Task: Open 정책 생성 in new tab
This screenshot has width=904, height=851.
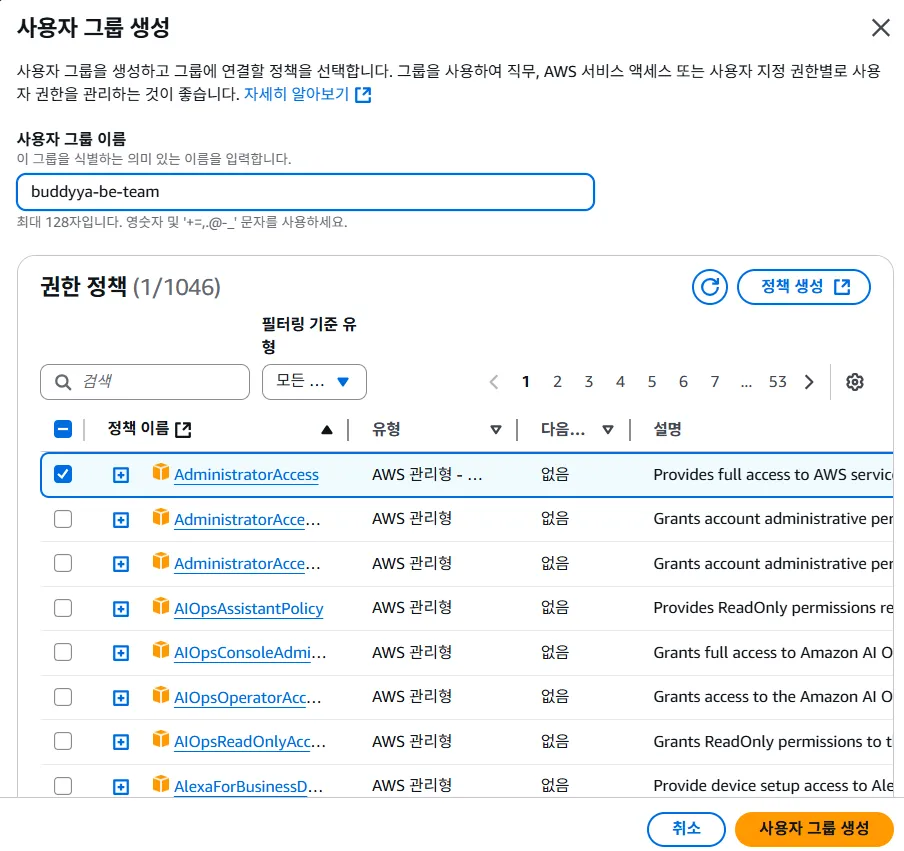Action: [804, 287]
